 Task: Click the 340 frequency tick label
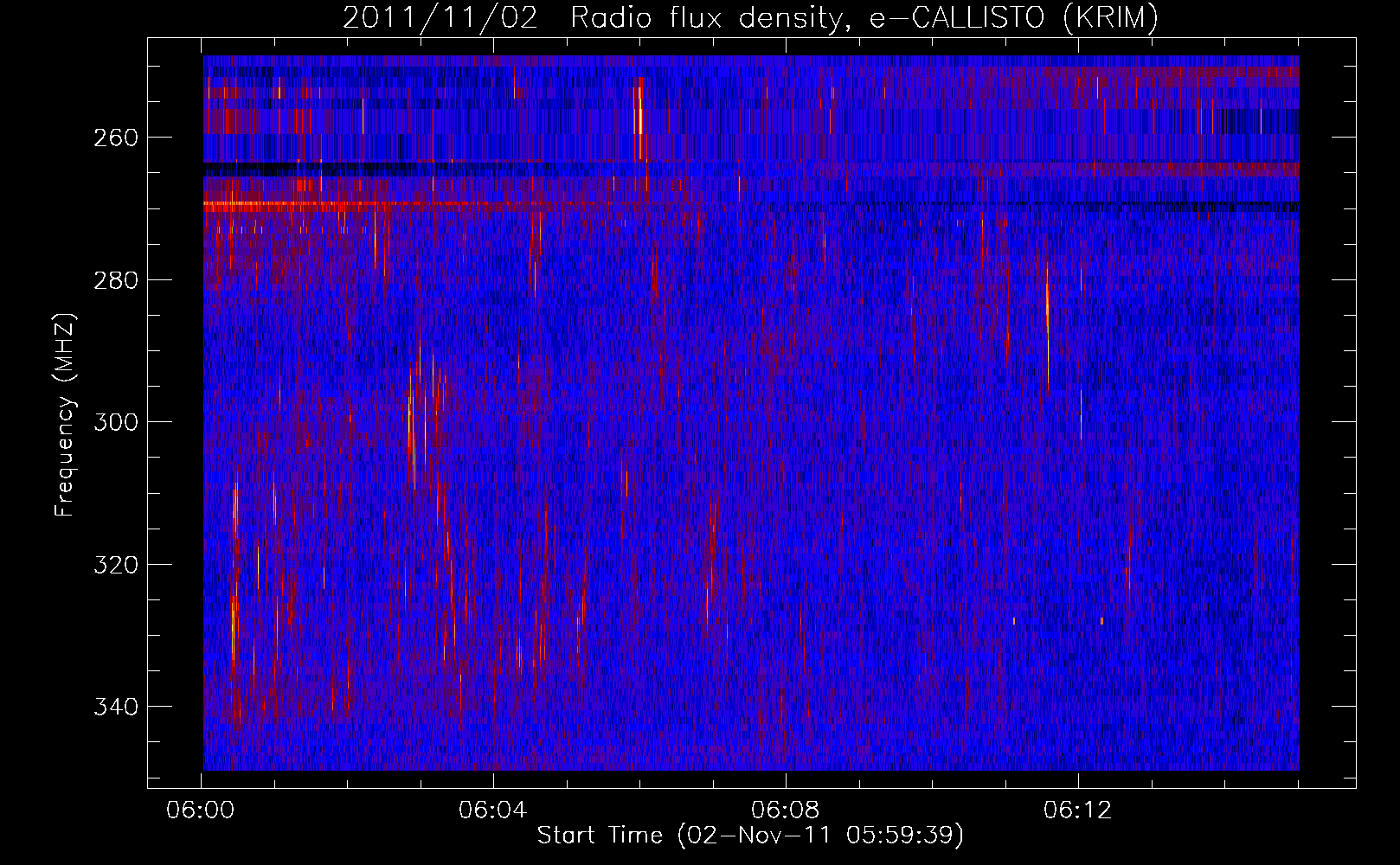coord(115,707)
